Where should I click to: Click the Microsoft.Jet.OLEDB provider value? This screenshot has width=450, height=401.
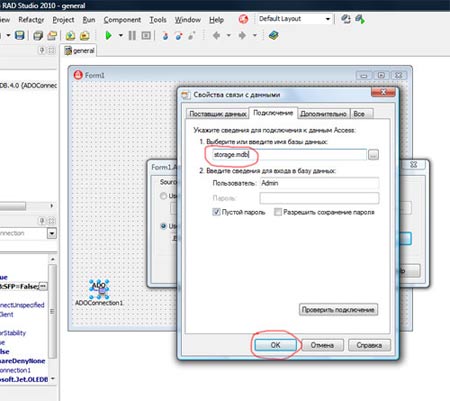tap(24, 379)
